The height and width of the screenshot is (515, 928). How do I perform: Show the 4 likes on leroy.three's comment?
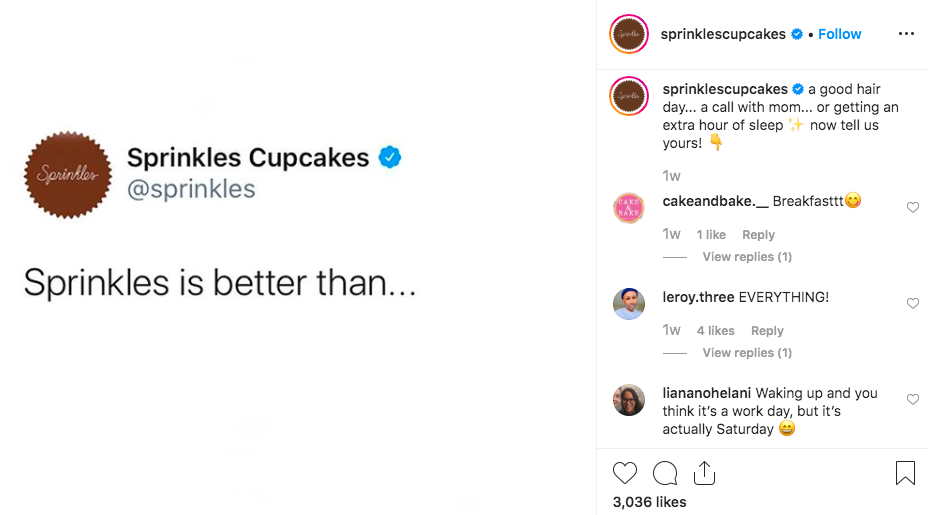[715, 331]
